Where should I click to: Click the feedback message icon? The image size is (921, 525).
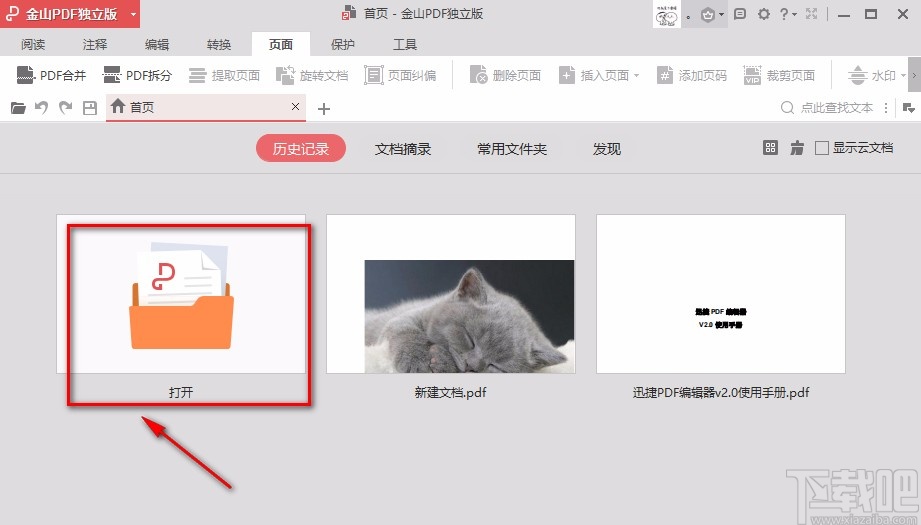(740, 14)
